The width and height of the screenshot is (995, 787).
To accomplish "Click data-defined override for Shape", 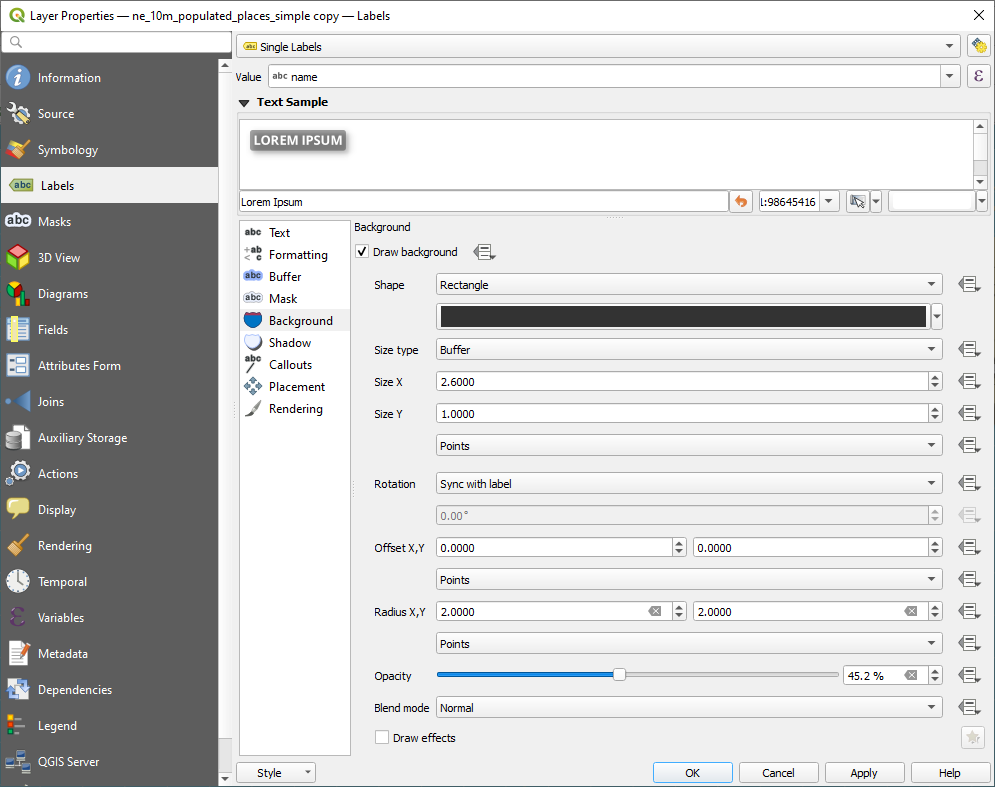I will click(x=968, y=284).
